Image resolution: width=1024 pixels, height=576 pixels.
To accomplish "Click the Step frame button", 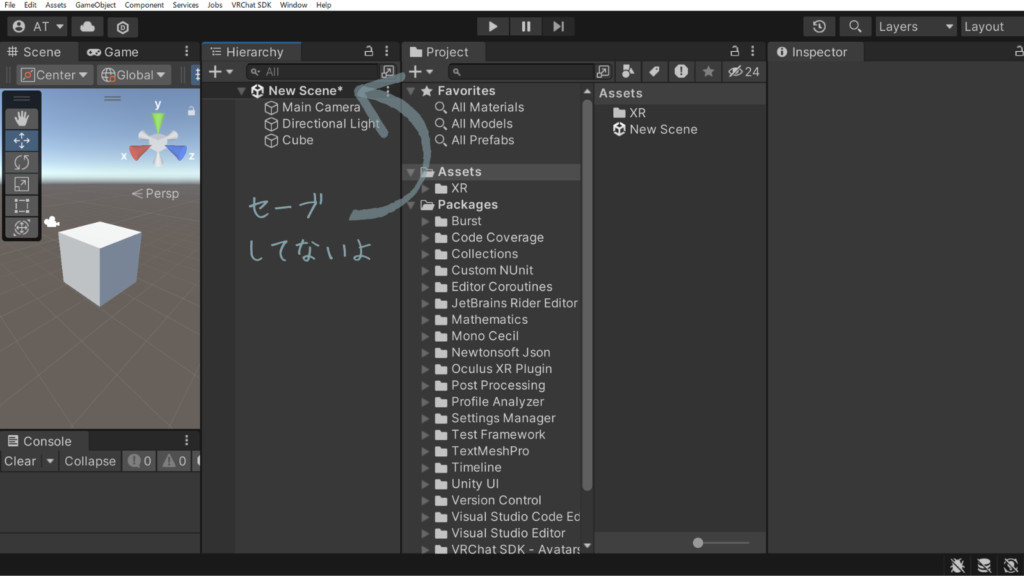I will coord(558,27).
